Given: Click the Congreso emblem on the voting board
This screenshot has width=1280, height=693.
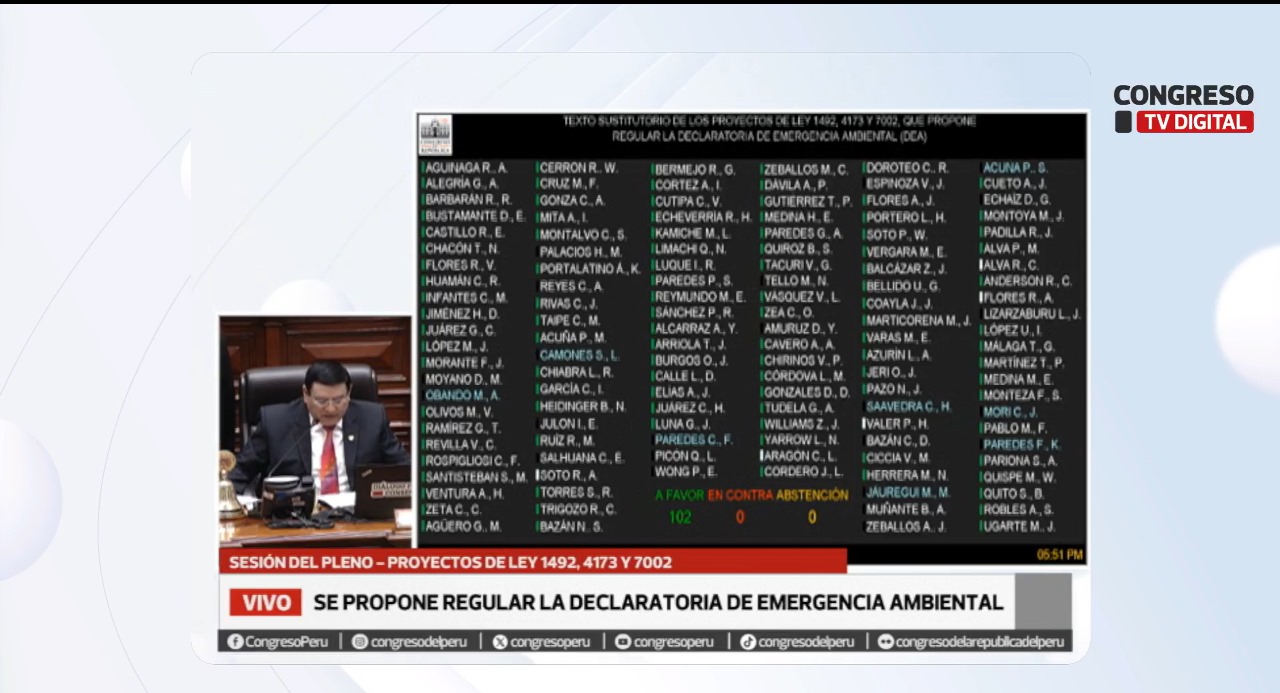Looking at the screenshot, I should [x=435, y=134].
